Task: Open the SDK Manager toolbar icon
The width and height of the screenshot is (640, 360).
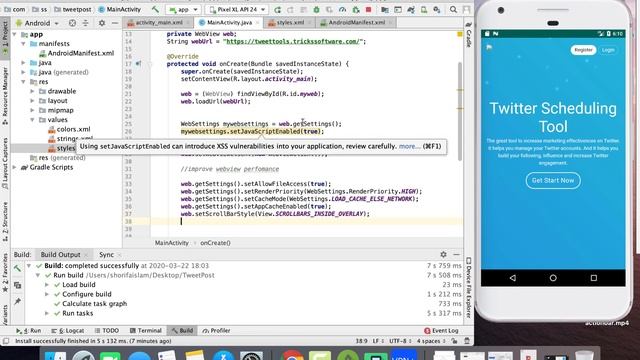Action: pyautogui.click(x=437, y=9)
